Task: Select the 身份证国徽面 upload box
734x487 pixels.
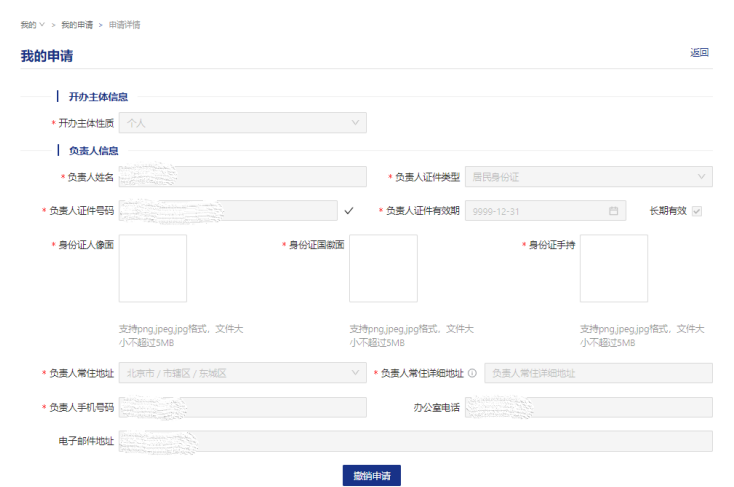Action: pyautogui.click(x=383, y=268)
